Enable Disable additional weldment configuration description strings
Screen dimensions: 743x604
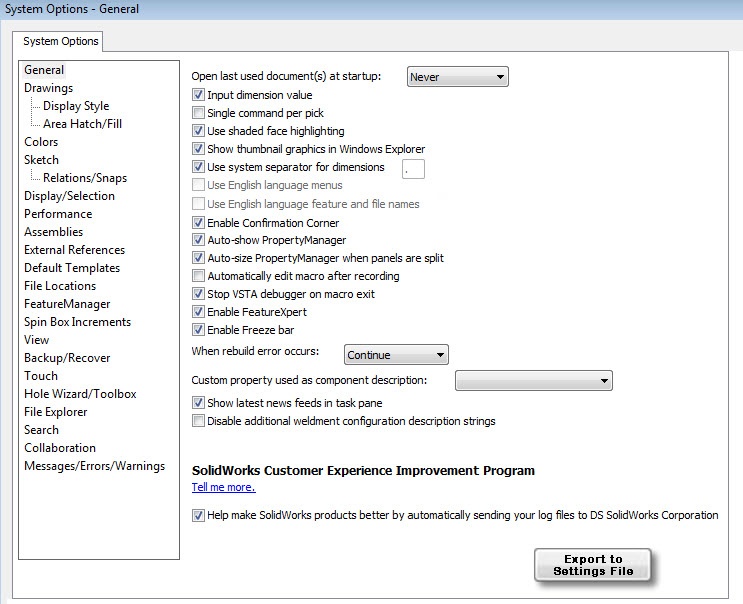pos(198,421)
